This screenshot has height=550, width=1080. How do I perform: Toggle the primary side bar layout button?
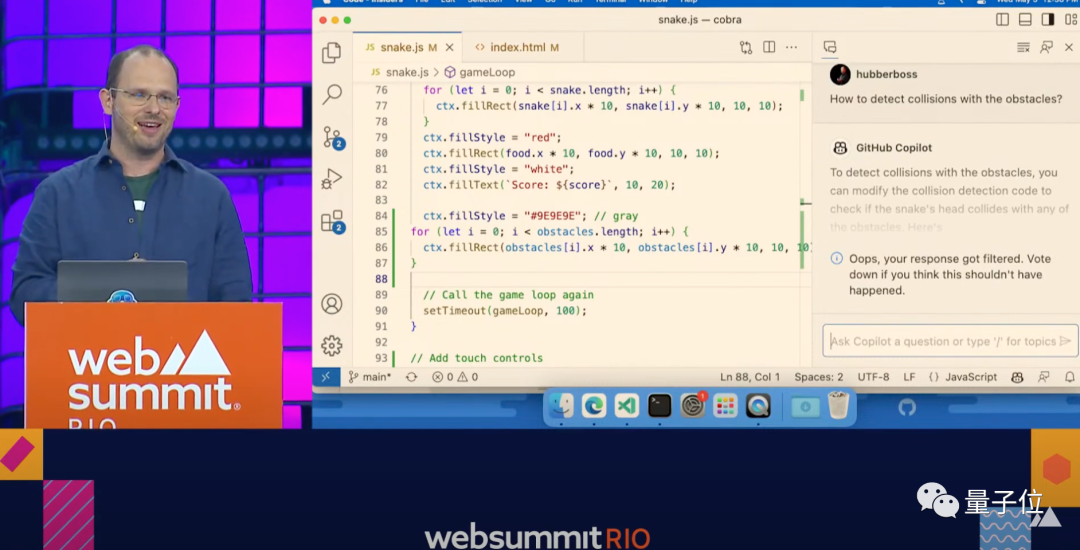click(1003, 19)
